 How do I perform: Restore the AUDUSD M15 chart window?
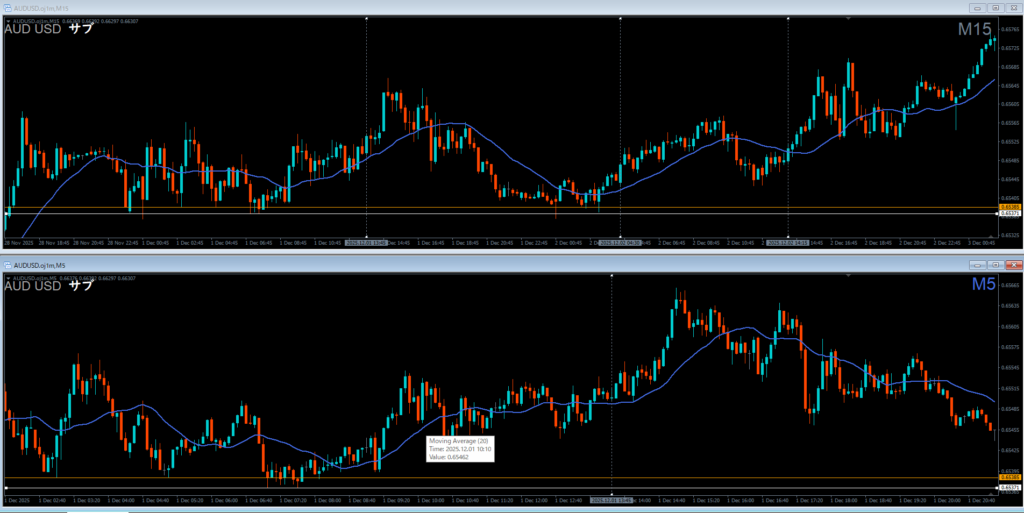(x=995, y=7)
